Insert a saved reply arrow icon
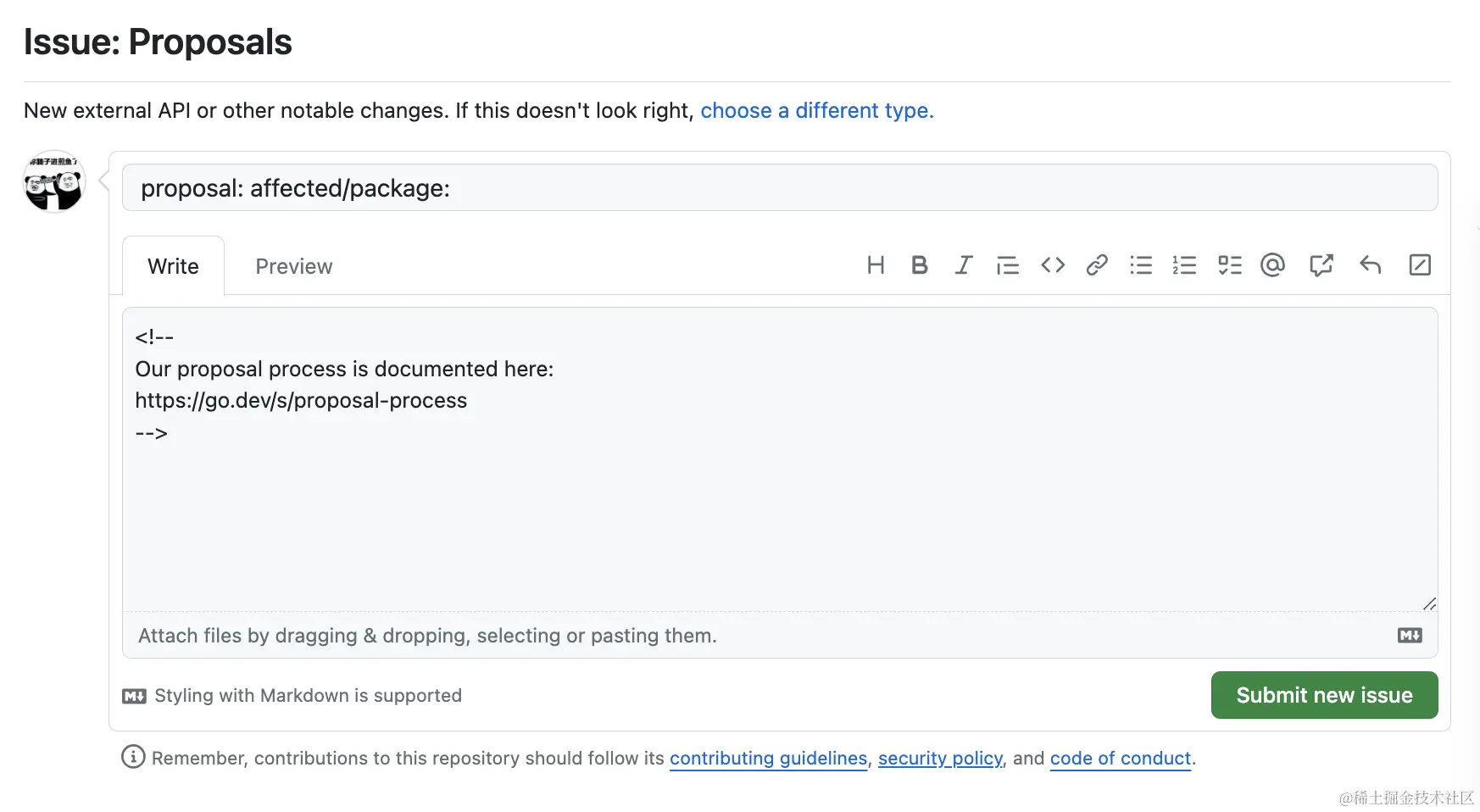This screenshot has height=812, width=1480. click(1371, 265)
